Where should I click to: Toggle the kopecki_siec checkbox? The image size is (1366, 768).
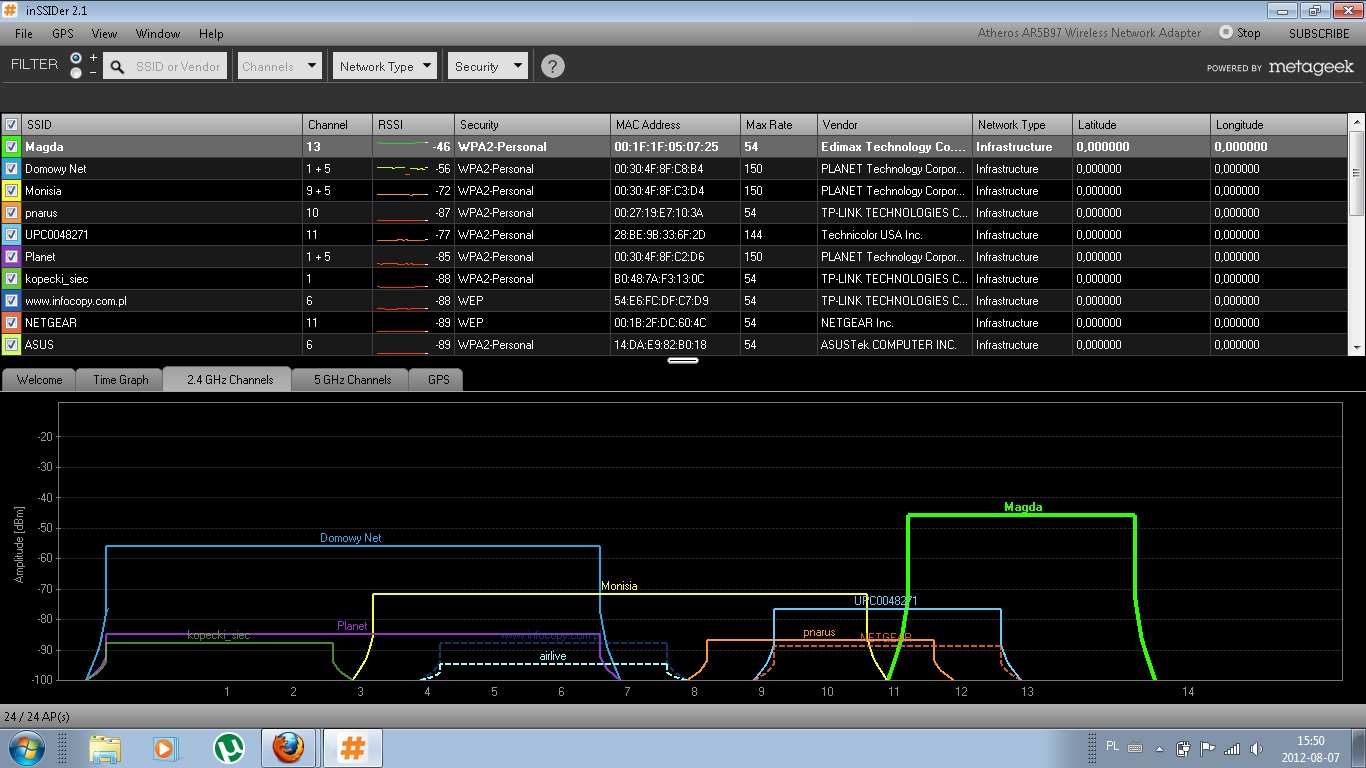click(x=11, y=278)
